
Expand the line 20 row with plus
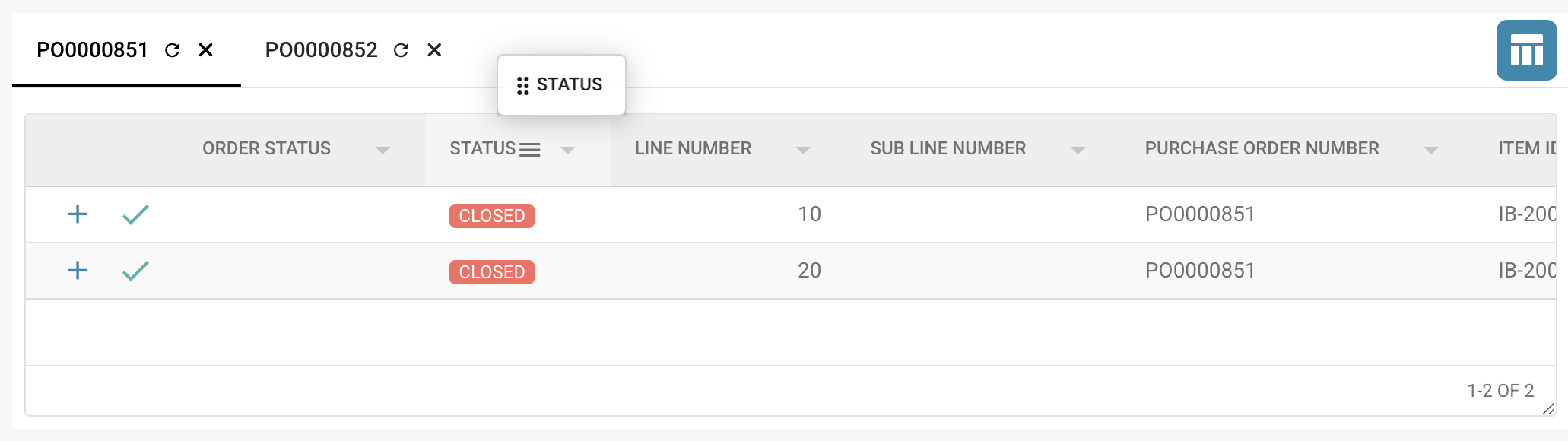pos(78,271)
